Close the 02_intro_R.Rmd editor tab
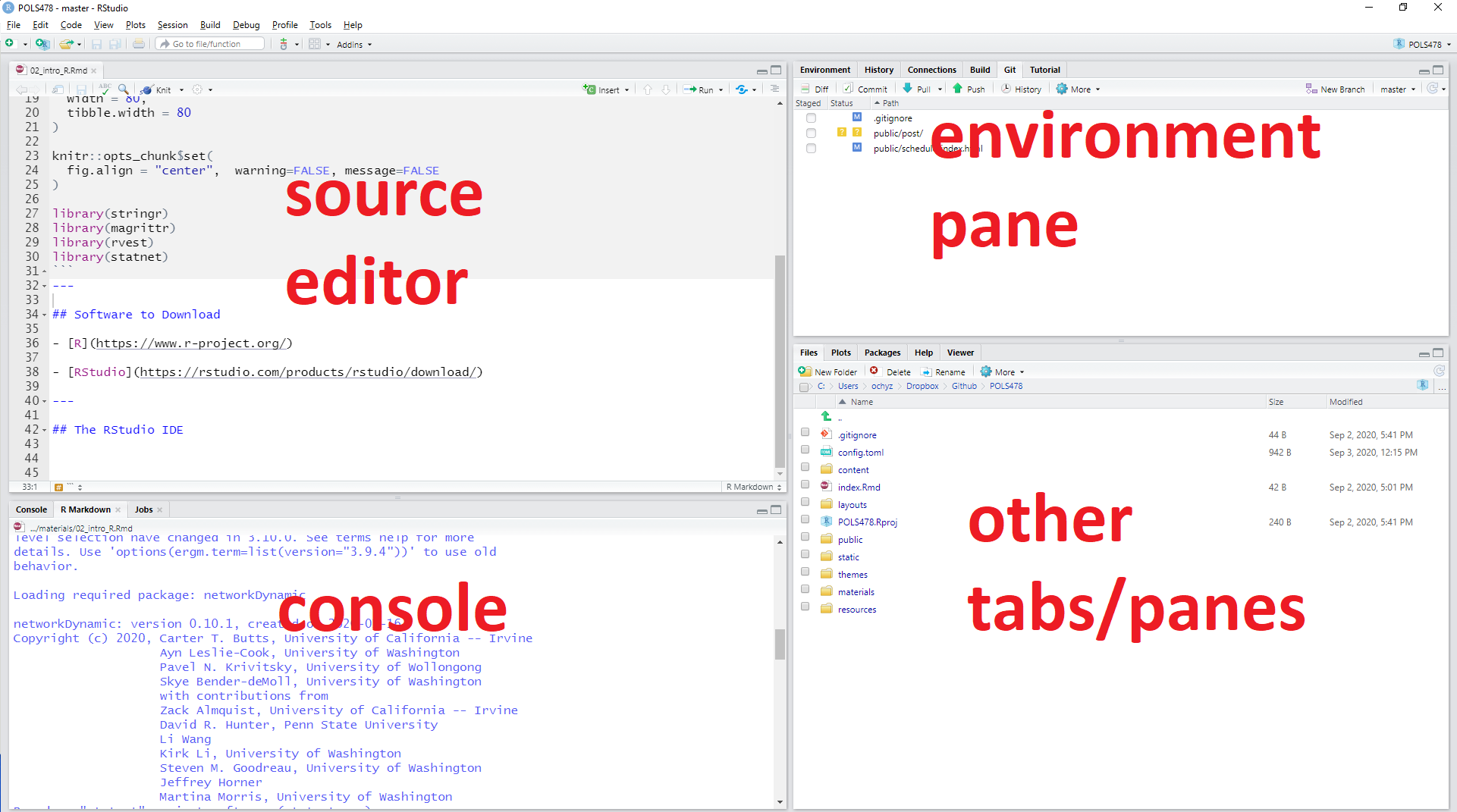 (x=94, y=71)
